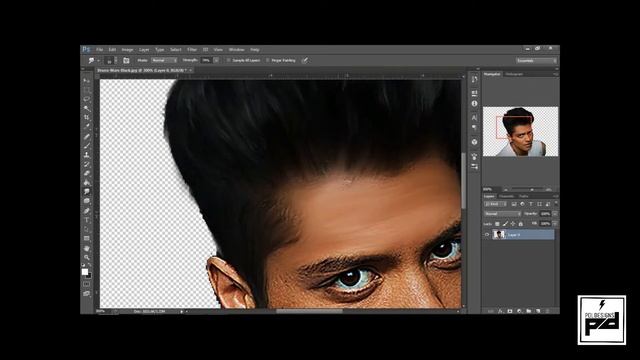This screenshot has height=360, width=640.
Task: Open the Strength slider arrow
Action: pyautogui.click(x=216, y=60)
